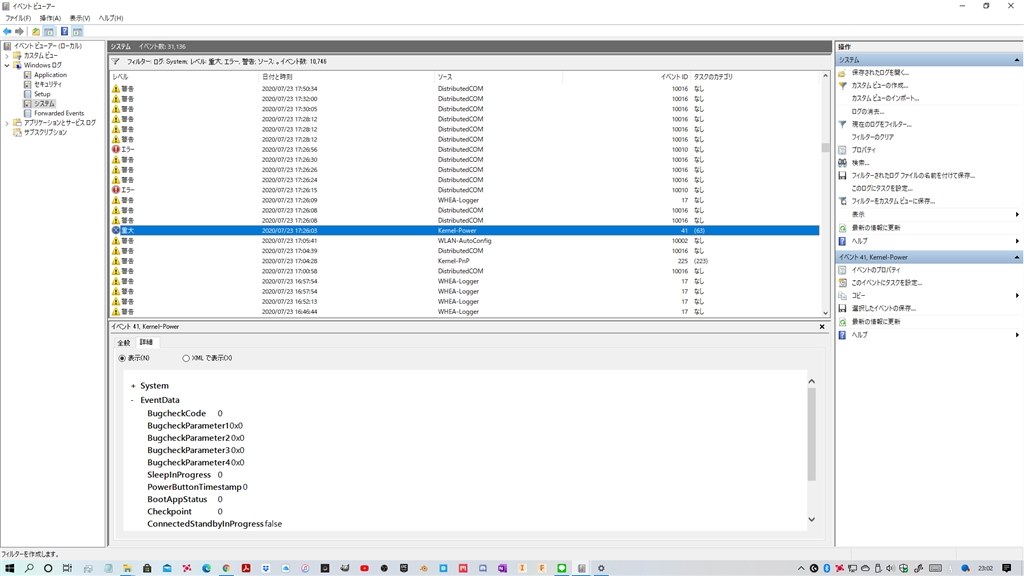Open プロパティ in the システム actions

(x=863, y=150)
